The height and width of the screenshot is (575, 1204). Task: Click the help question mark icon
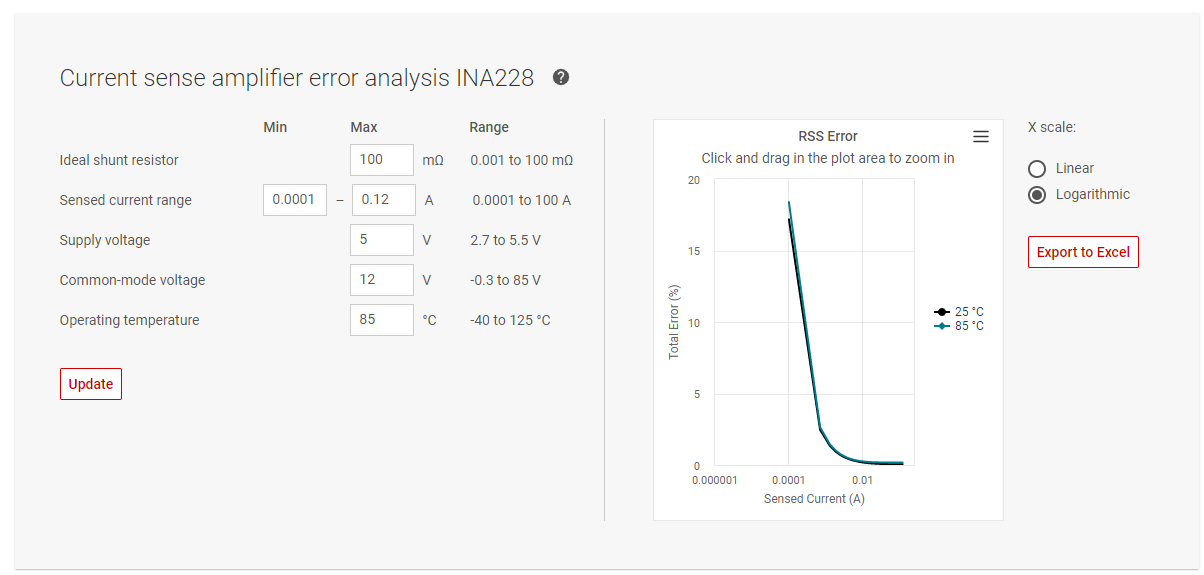click(561, 78)
